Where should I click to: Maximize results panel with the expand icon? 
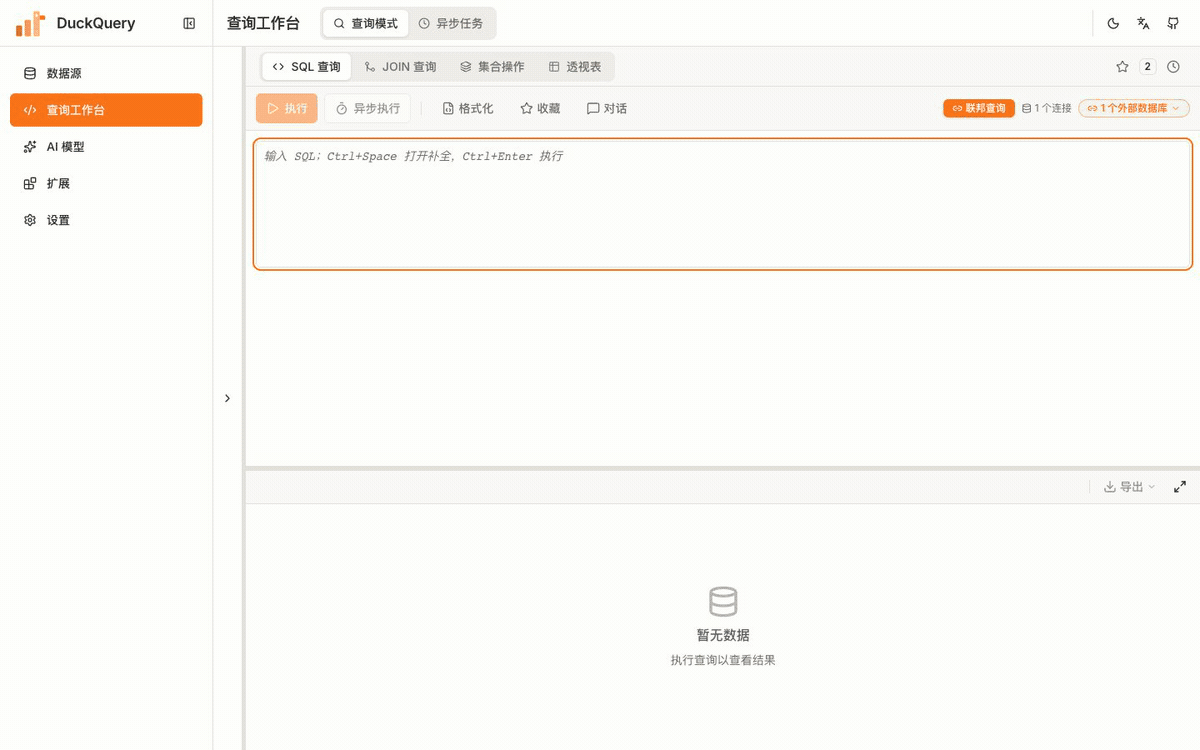point(1180,487)
